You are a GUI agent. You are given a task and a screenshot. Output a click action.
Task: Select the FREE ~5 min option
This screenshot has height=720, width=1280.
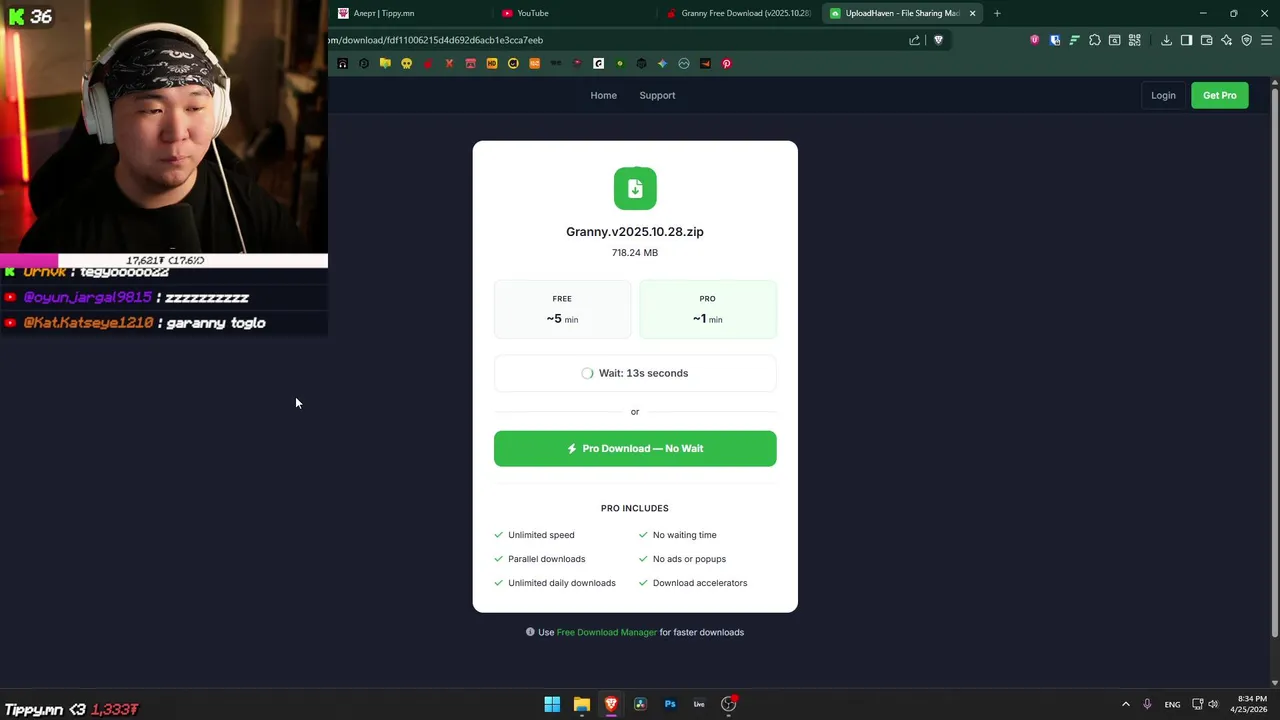point(562,309)
